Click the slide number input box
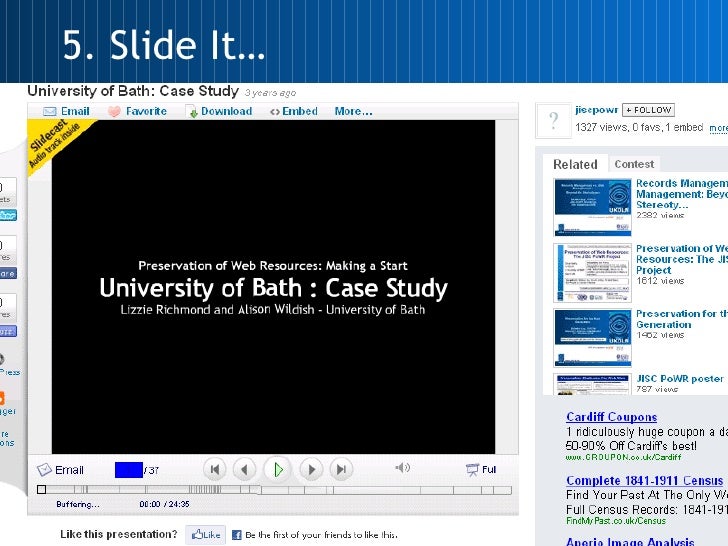Image resolution: width=728 pixels, height=546 pixels. pos(129,470)
